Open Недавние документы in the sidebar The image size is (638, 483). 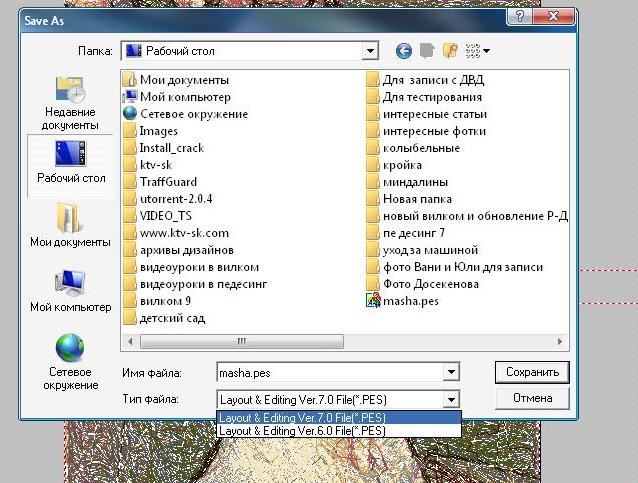click(x=70, y=103)
